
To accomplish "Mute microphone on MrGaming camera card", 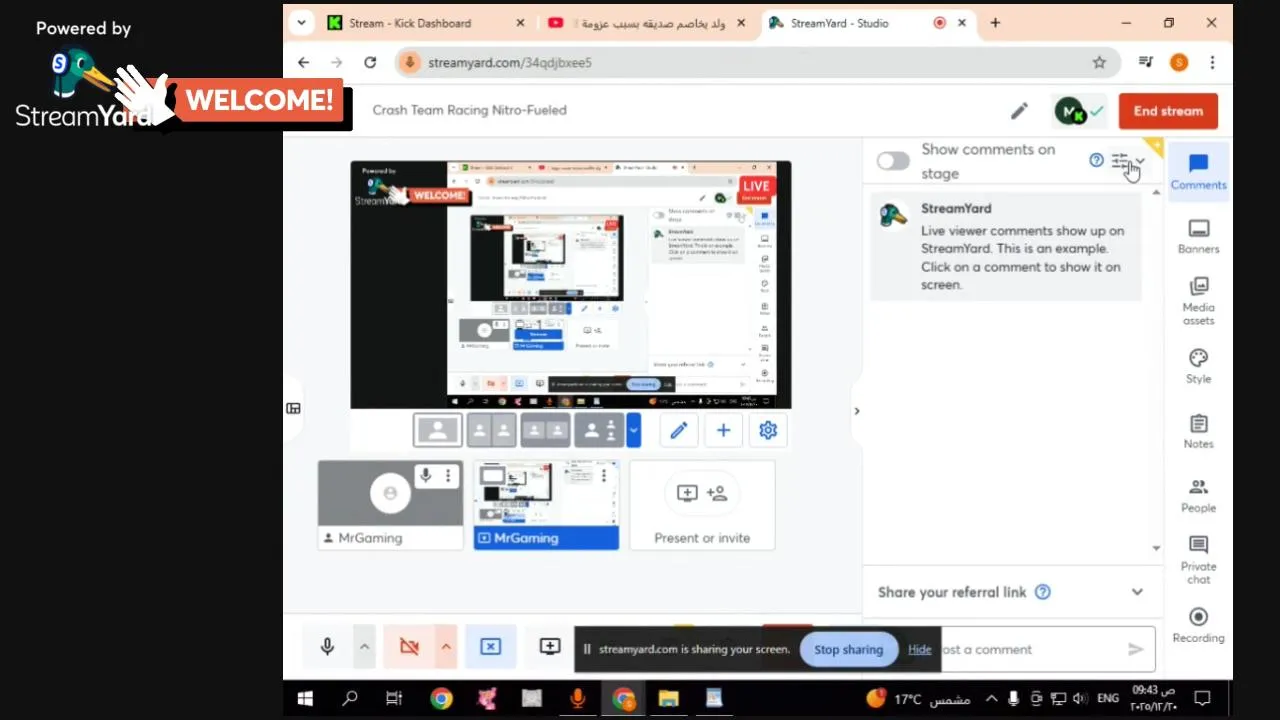I will click(x=426, y=476).
